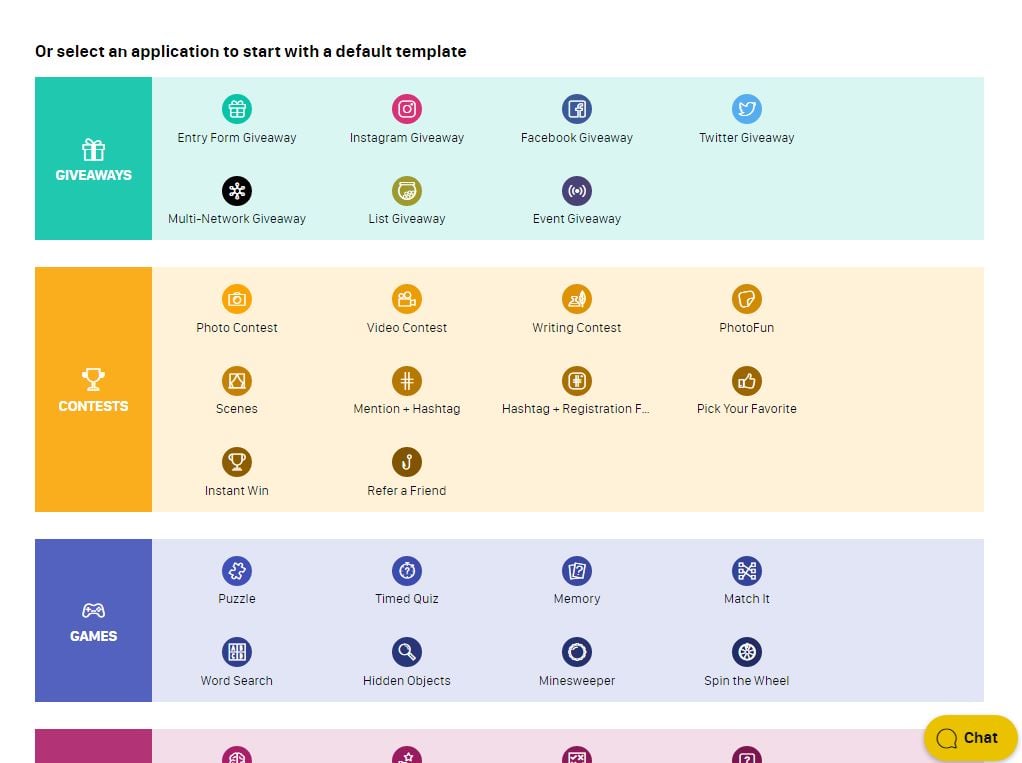Select the Multi-Network Giveaway icon
Screen dimensions: 1022x763
pyautogui.click(x=237, y=191)
